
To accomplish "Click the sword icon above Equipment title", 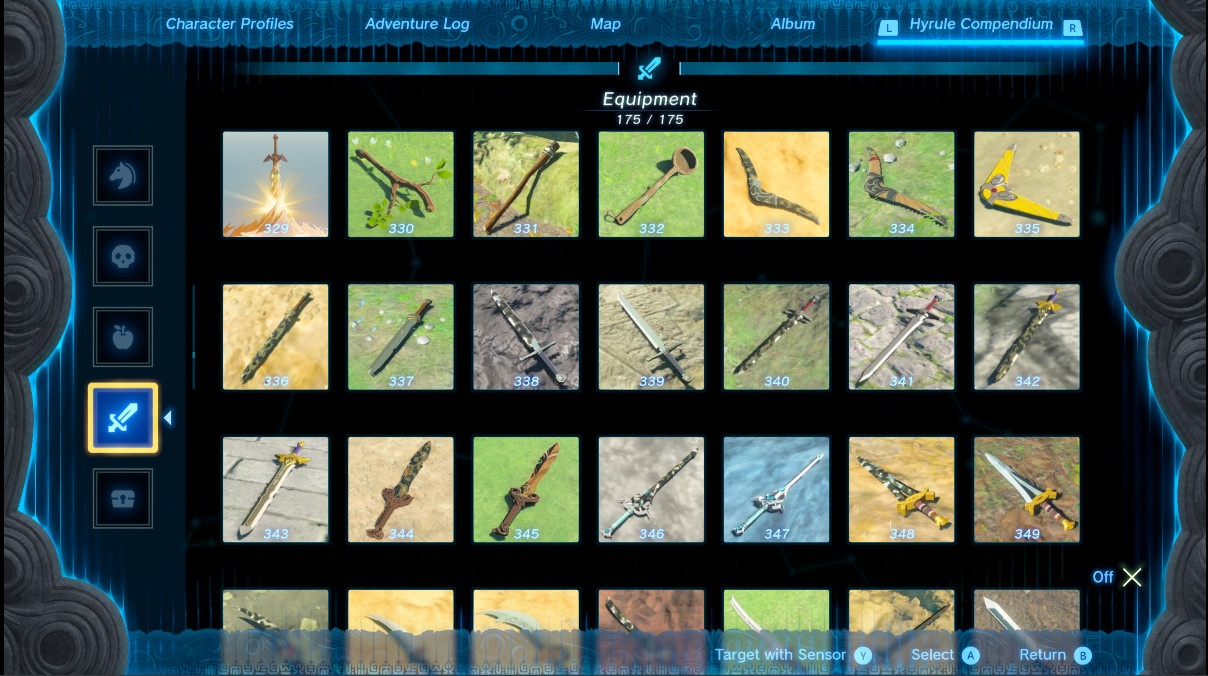I will [650, 68].
